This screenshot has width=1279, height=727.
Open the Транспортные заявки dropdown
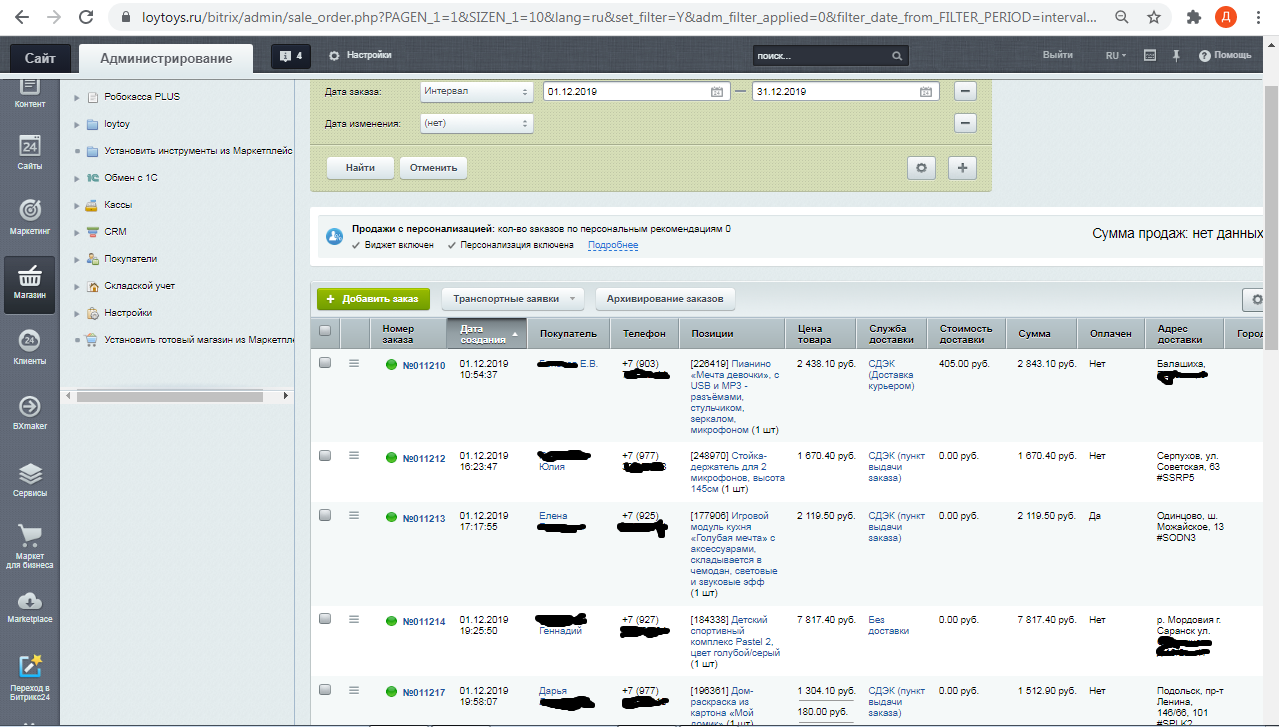tap(513, 299)
